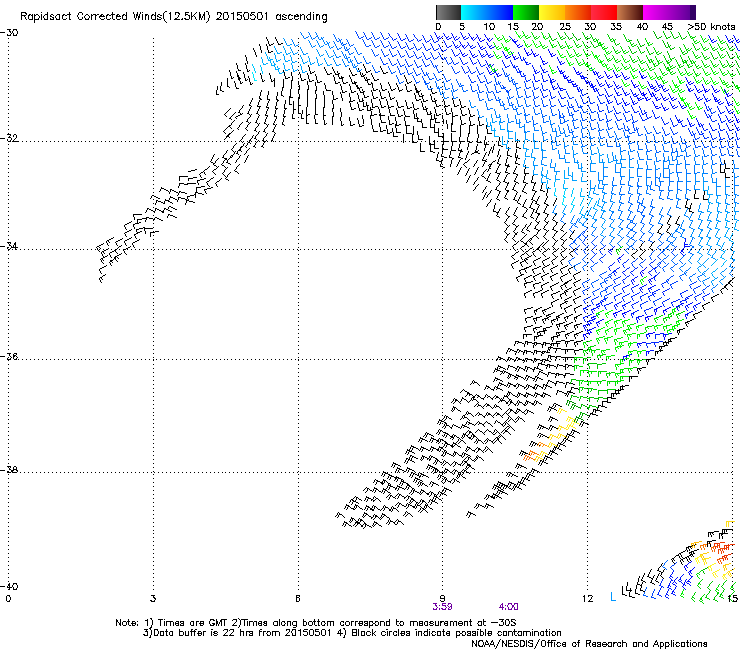Click the gray 0-5 knots color swatch
Viewport: 740px width, 650px height.
coord(448,12)
